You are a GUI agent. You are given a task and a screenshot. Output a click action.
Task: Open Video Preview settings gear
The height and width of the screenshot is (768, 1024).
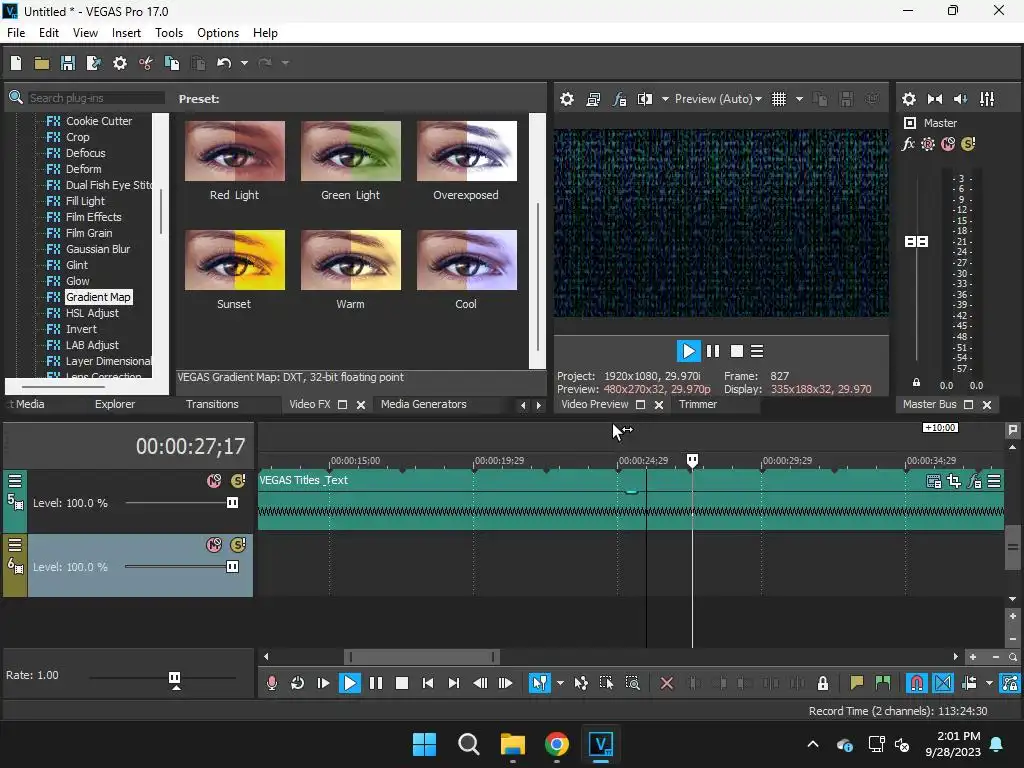pos(567,99)
